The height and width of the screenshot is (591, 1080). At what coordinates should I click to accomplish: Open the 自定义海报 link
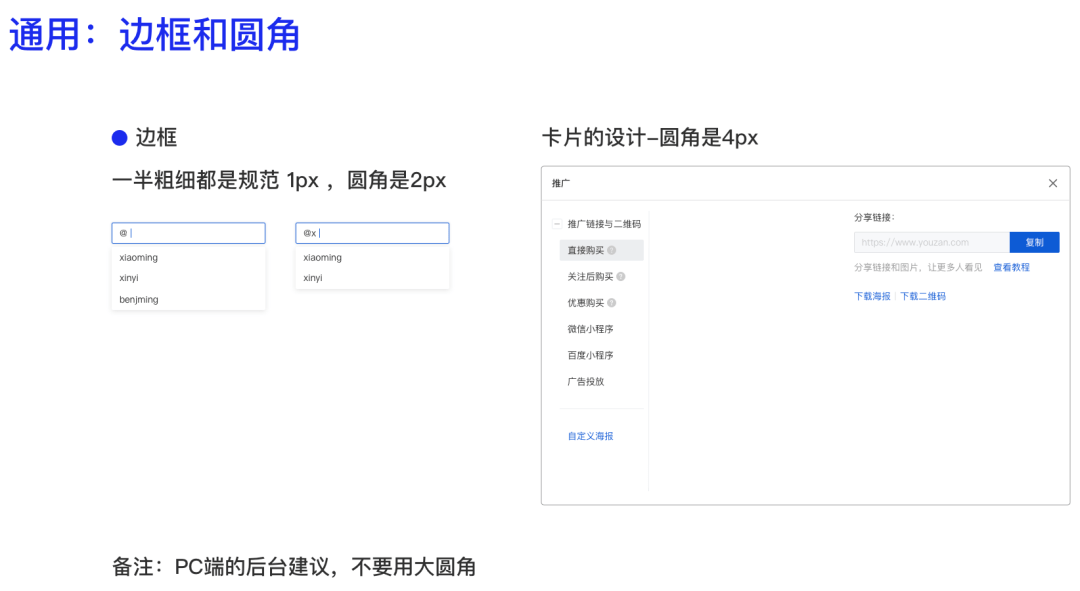(590, 436)
